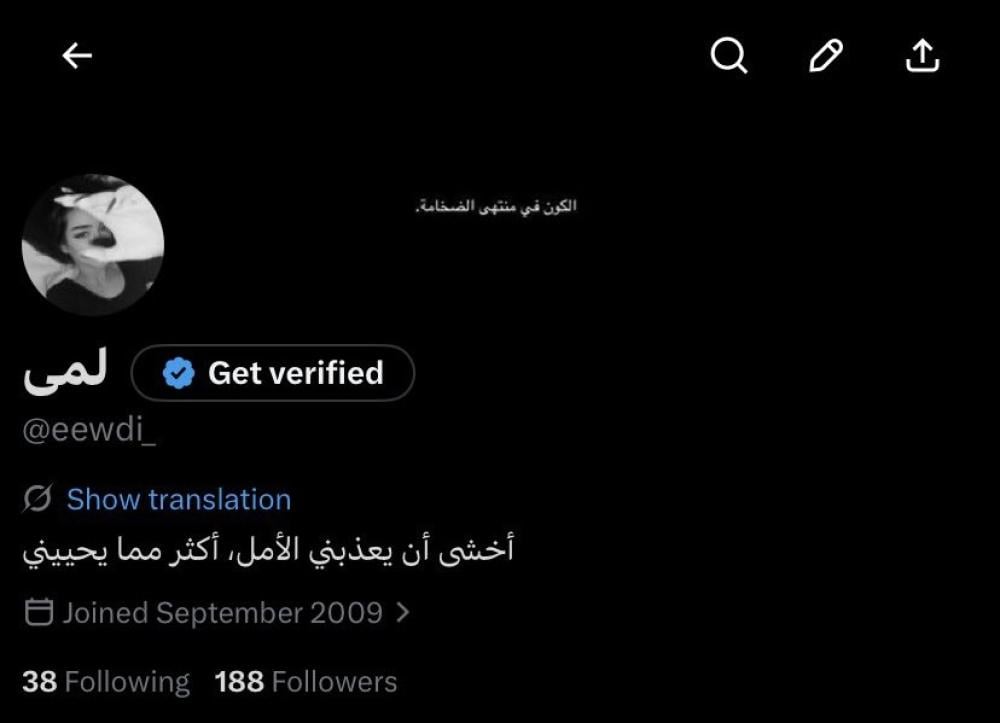The width and height of the screenshot is (1000, 723).
Task: Open the 38 Following list
Action: pyautogui.click(x=106, y=682)
